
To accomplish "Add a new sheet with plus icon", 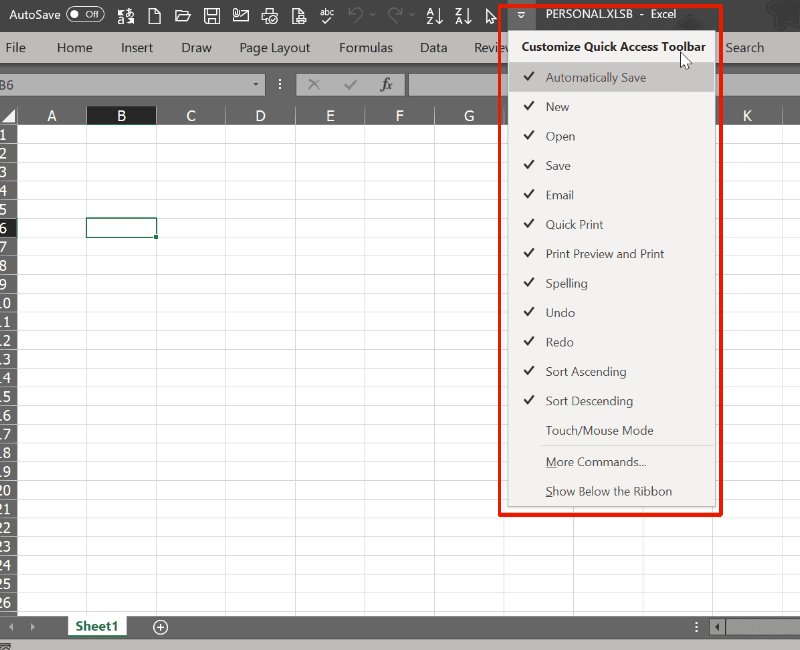I will point(161,627).
